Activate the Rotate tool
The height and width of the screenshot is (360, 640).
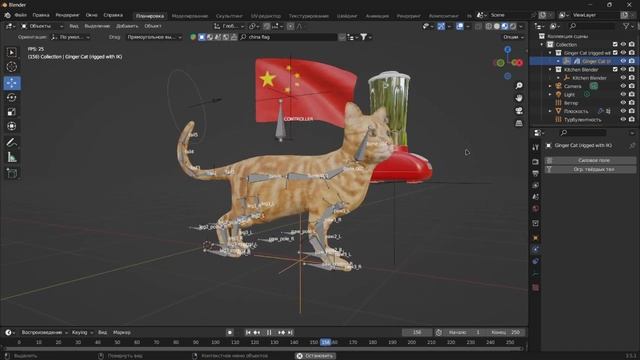(x=11, y=97)
